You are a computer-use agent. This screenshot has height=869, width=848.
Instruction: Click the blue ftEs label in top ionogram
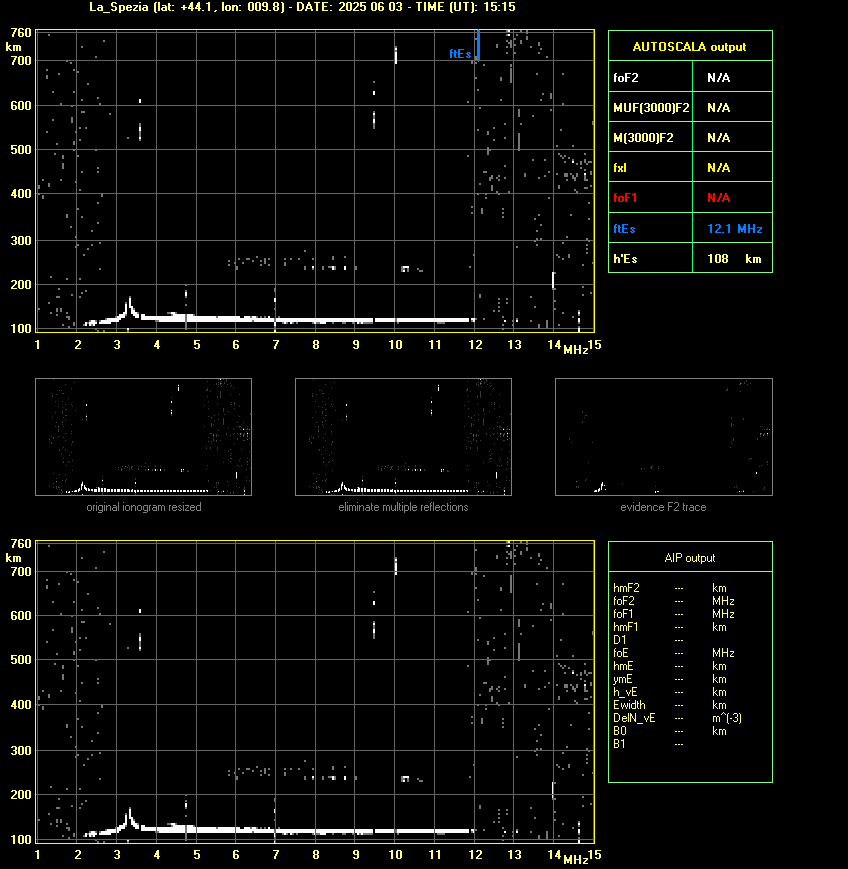[460, 54]
